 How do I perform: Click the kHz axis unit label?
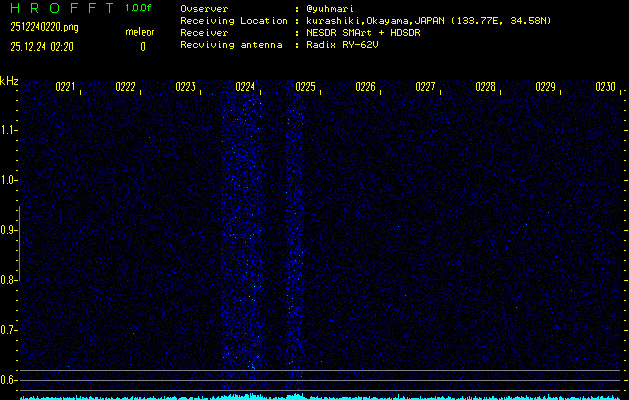[9, 81]
